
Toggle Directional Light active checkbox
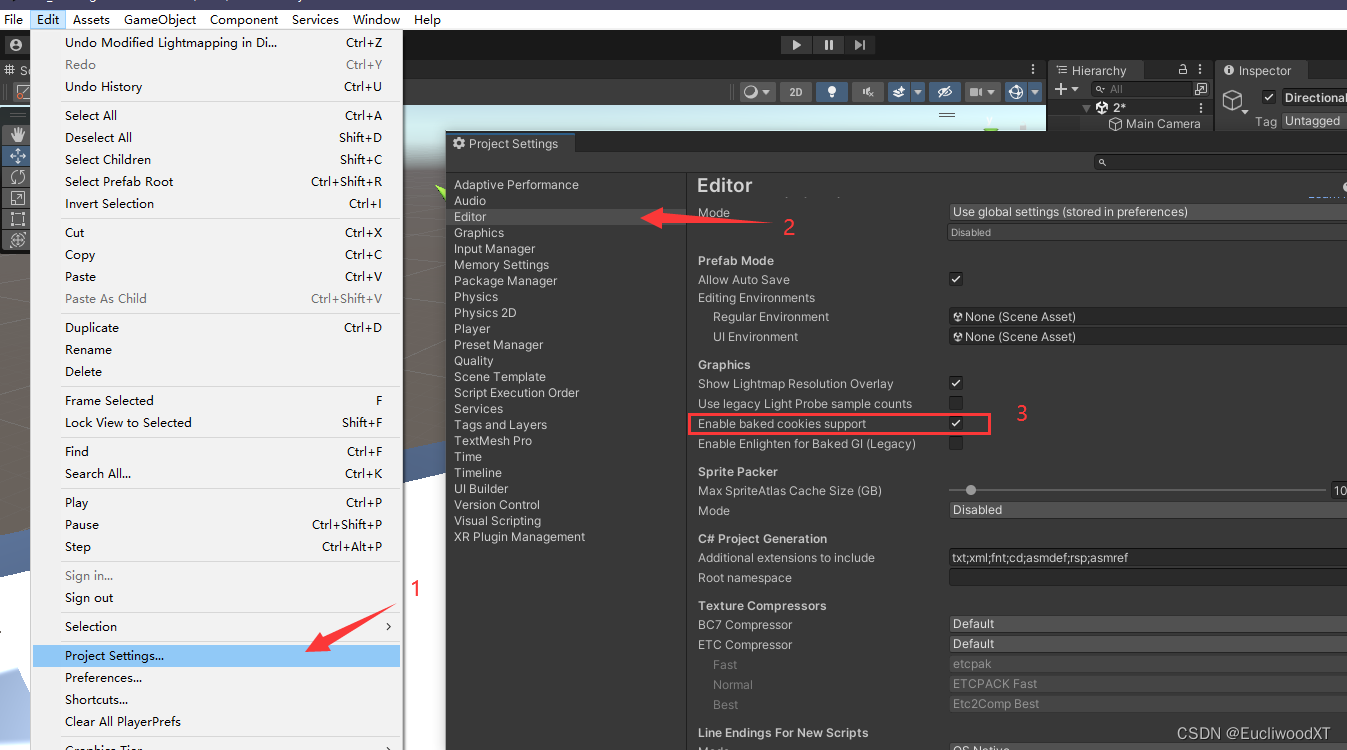1269,97
